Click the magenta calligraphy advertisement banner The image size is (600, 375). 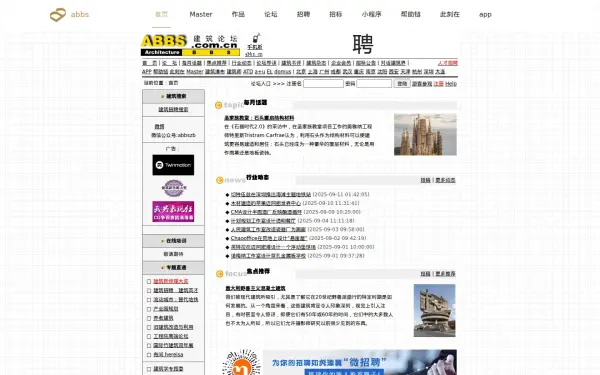[x=173, y=212]
